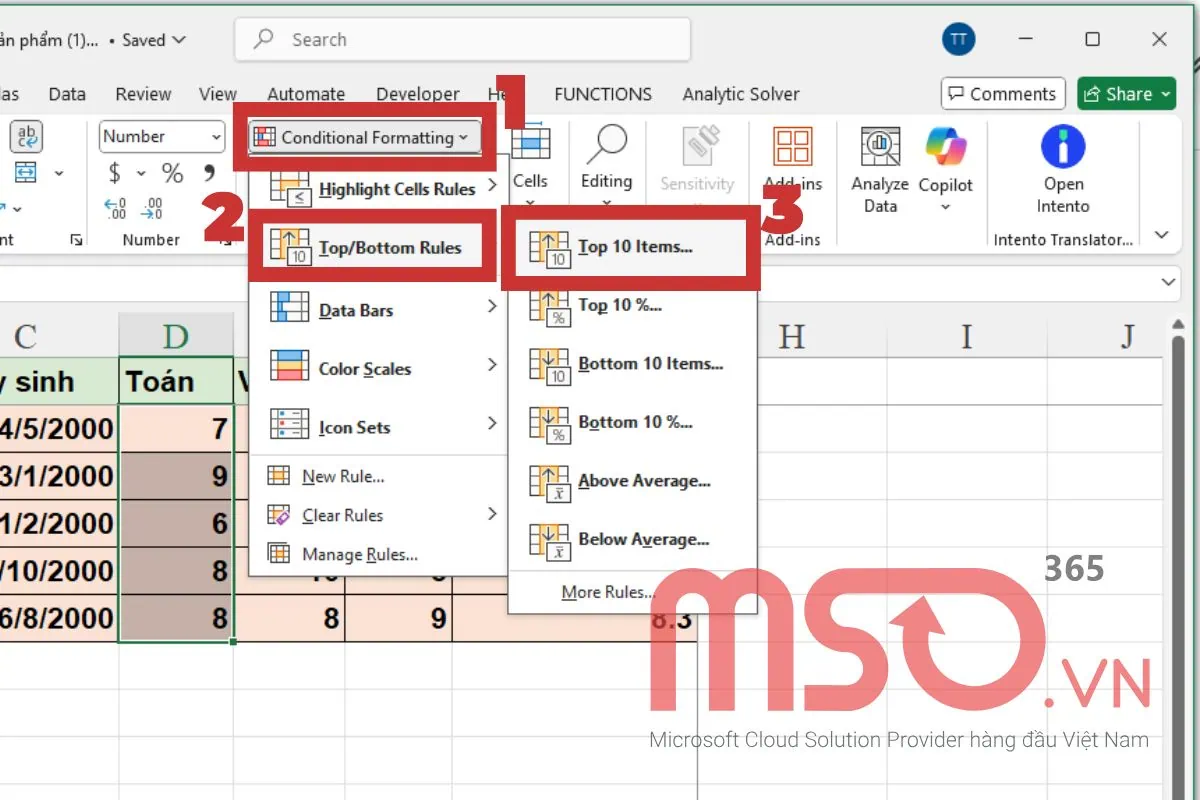This screenshot has height=800, width=1200.
Task: Switch to the Review ribbon tab
Action: [x=143, y=94]
